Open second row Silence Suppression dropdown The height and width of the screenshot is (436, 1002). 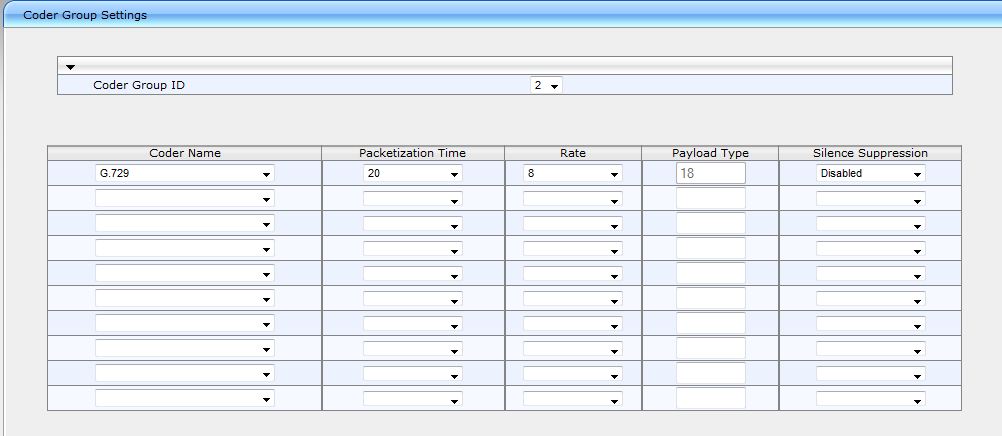(870, 199)
